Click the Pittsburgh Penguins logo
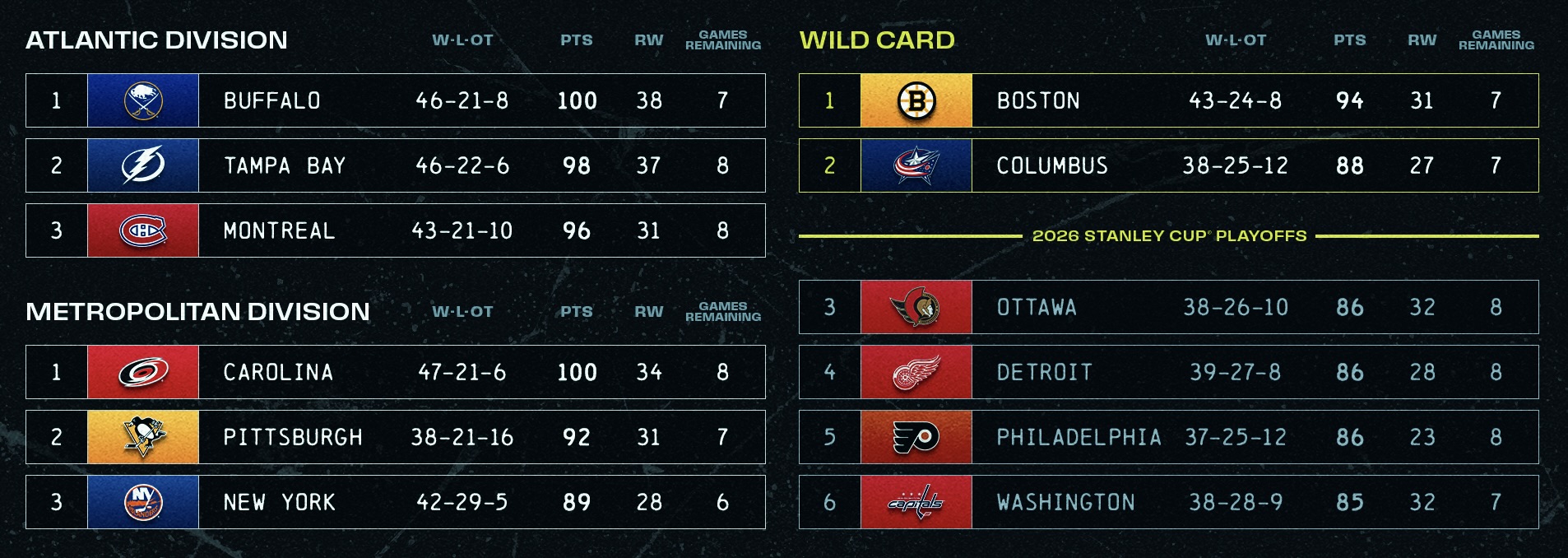The image size is (1568, 558). click(x=143, y=437)
